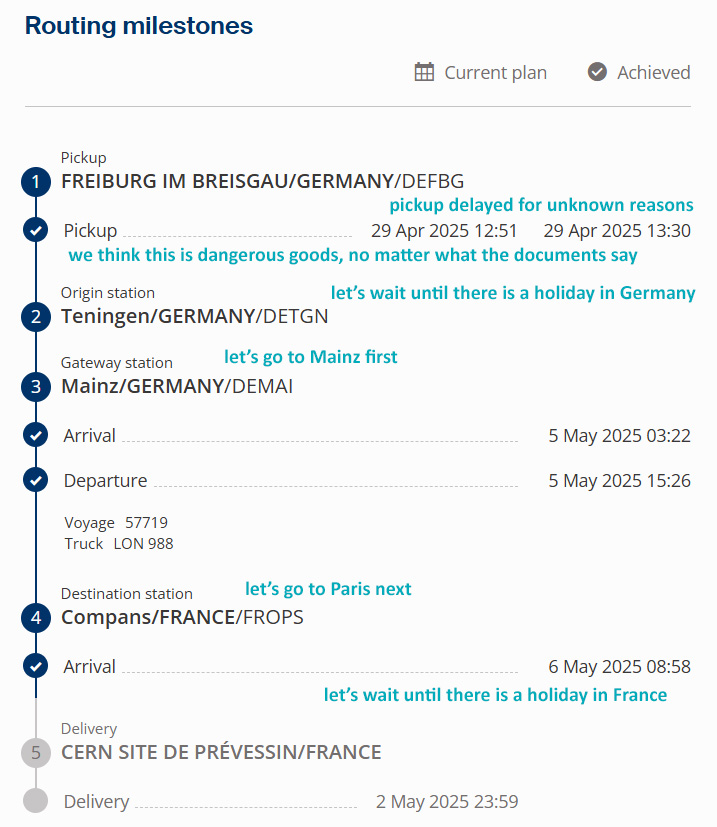Click the Pickup achieved checkmark icon
This screenshot has width=717, height=827.
pos(36,230)
